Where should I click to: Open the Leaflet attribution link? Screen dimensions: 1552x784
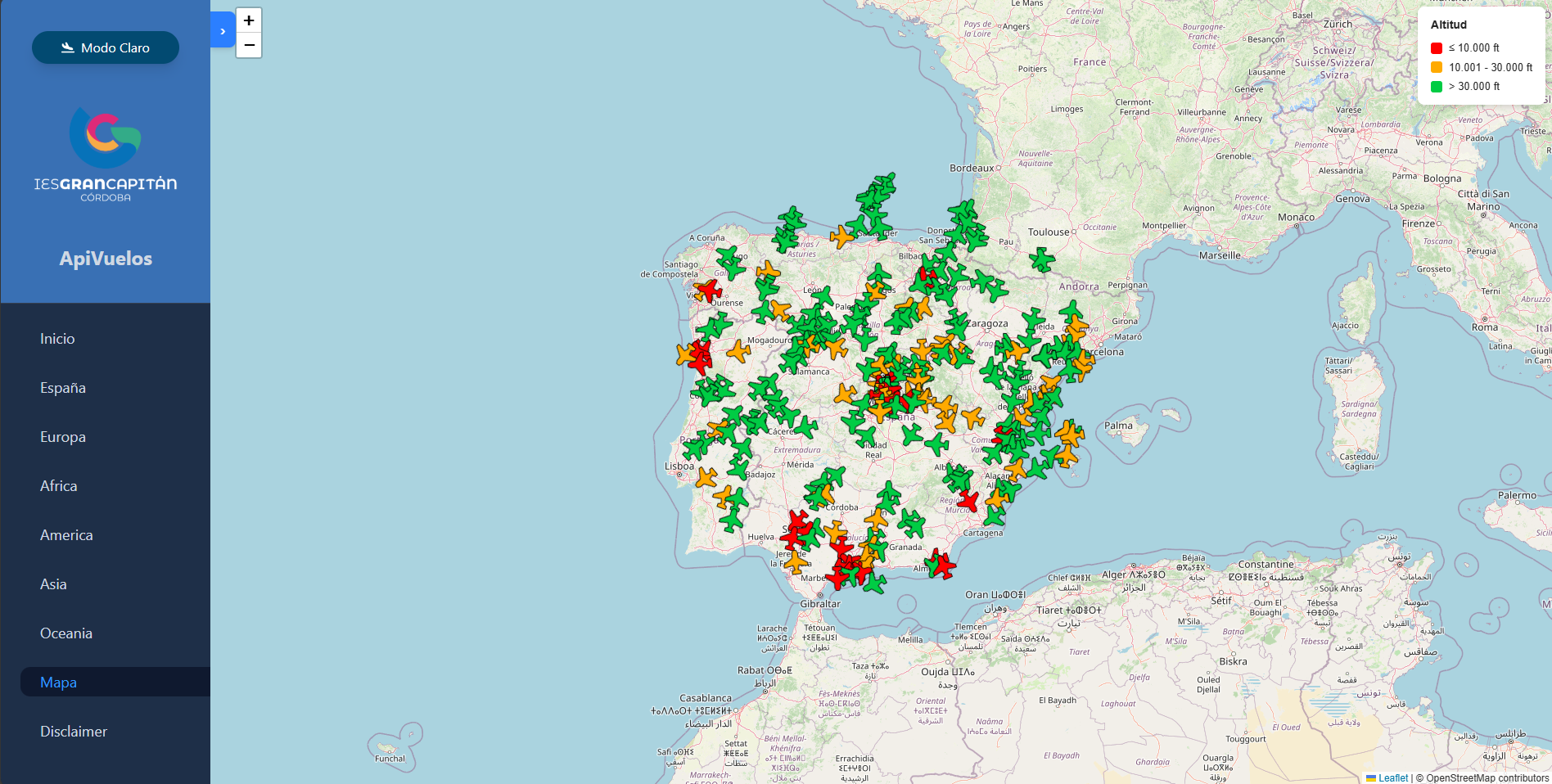(x=1392, y=777)
